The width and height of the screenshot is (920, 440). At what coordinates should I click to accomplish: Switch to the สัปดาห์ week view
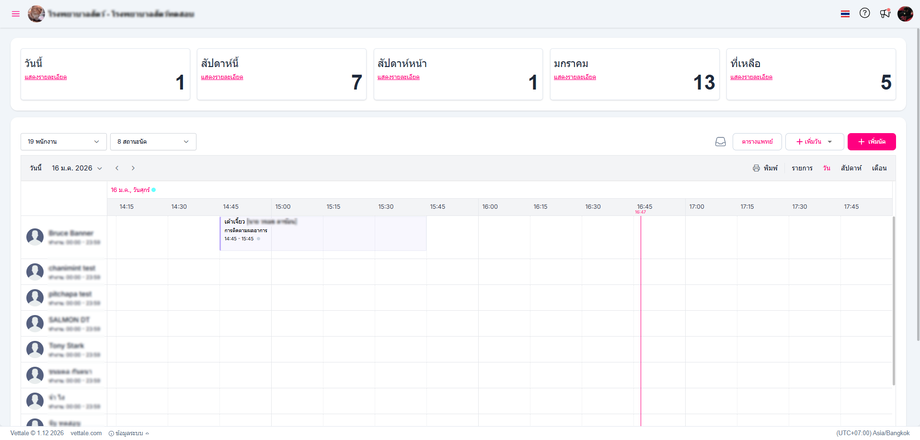coord(851,168)
